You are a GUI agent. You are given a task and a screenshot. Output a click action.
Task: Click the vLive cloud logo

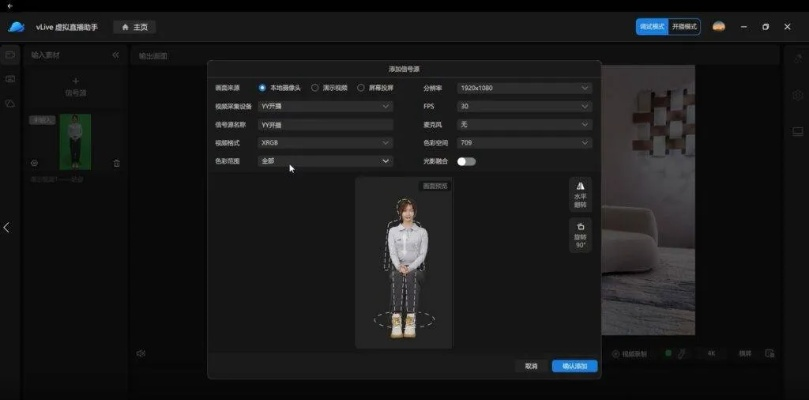pos(16,27)
